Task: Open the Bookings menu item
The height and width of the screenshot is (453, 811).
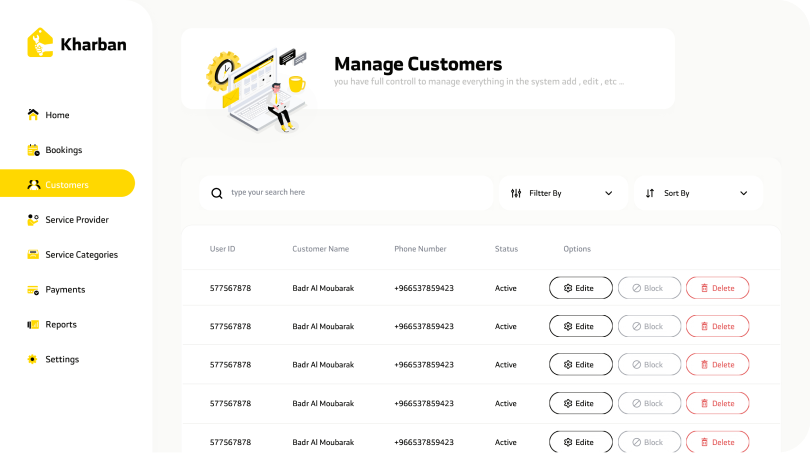Action: coord(64,150)
